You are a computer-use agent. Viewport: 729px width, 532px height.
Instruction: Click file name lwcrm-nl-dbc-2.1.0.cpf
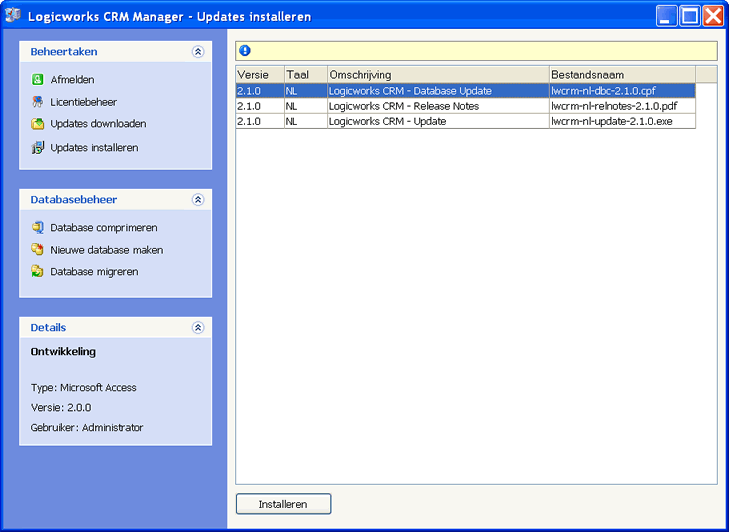click(x=603, y=91)
